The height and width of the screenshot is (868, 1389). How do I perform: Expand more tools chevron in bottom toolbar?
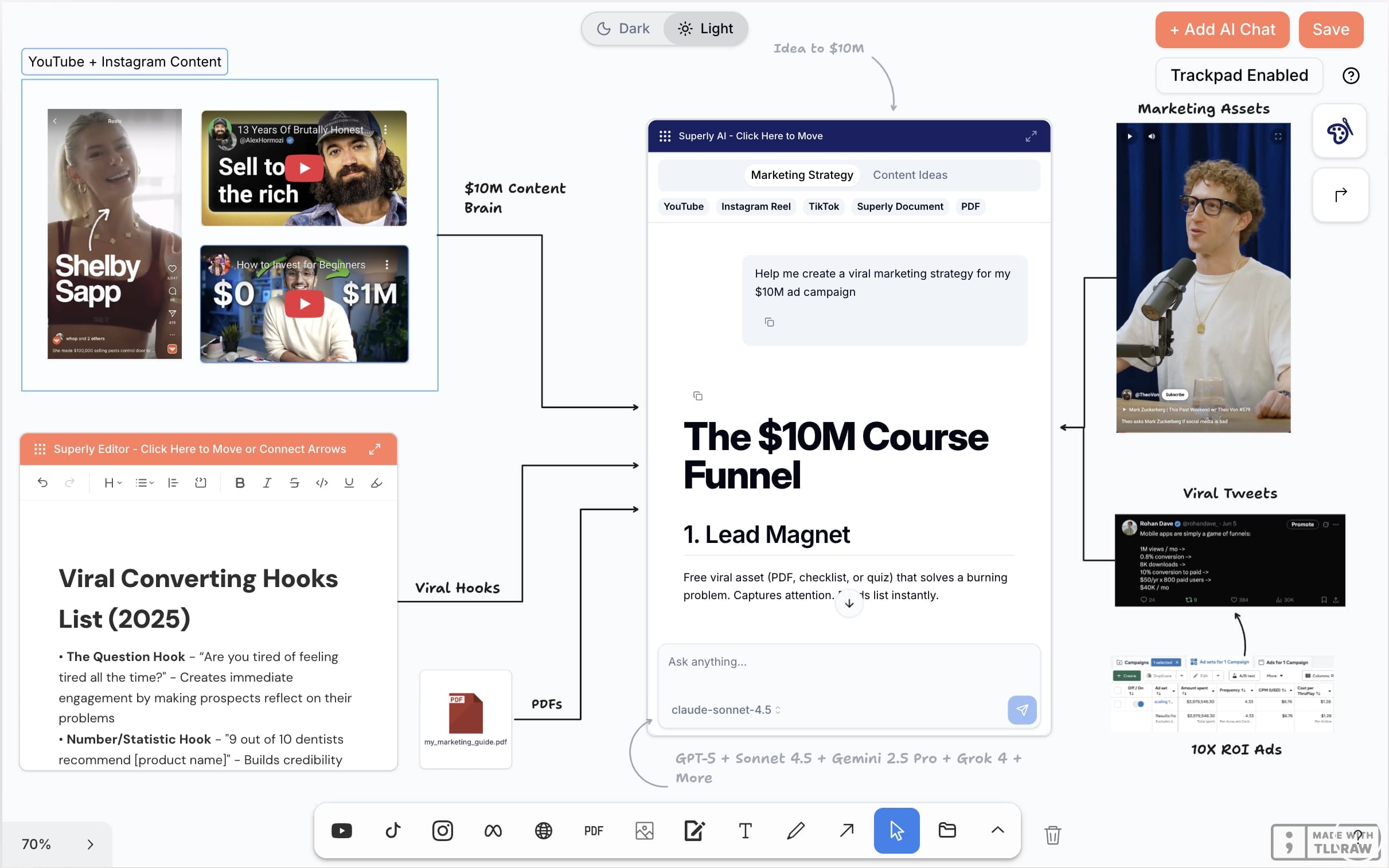pos(997,831)
